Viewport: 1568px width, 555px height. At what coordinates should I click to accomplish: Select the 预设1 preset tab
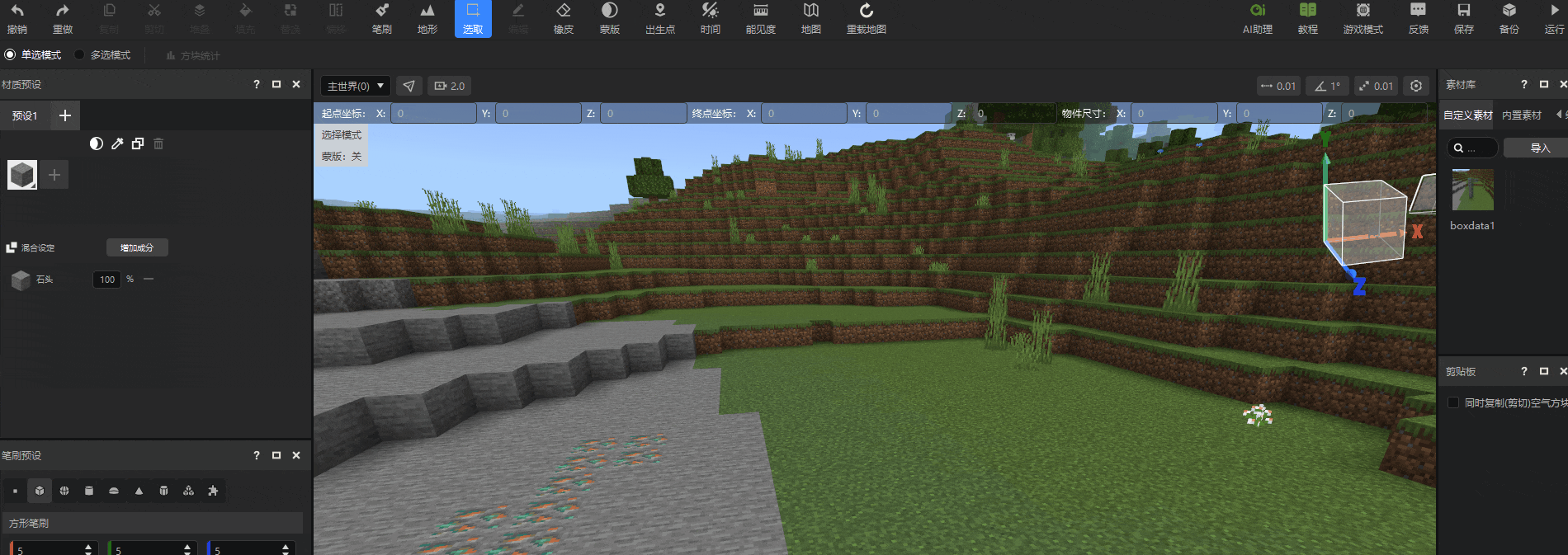[x=25, y=115]
